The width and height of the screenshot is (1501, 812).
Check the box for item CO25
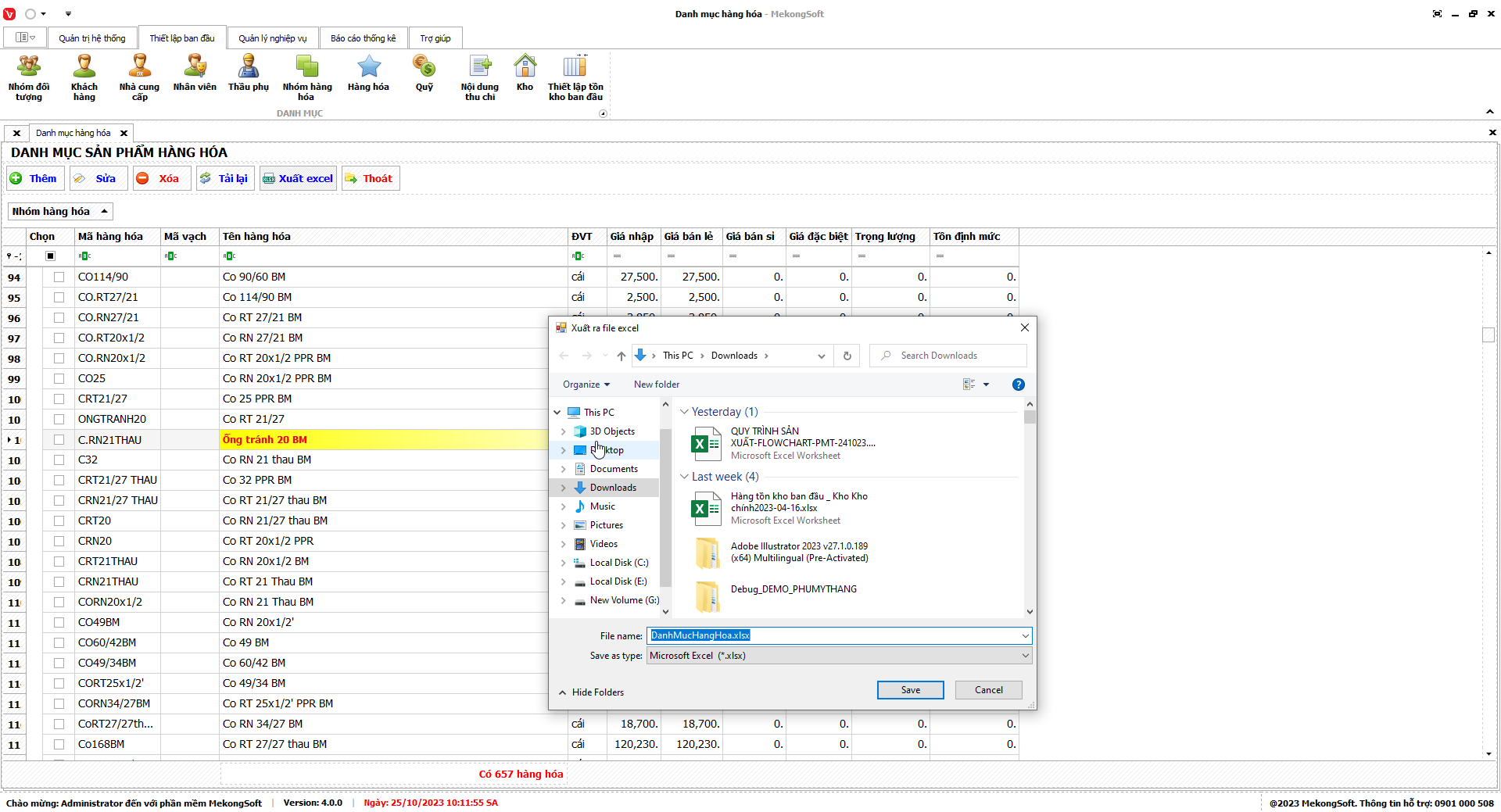pos(59,378)
